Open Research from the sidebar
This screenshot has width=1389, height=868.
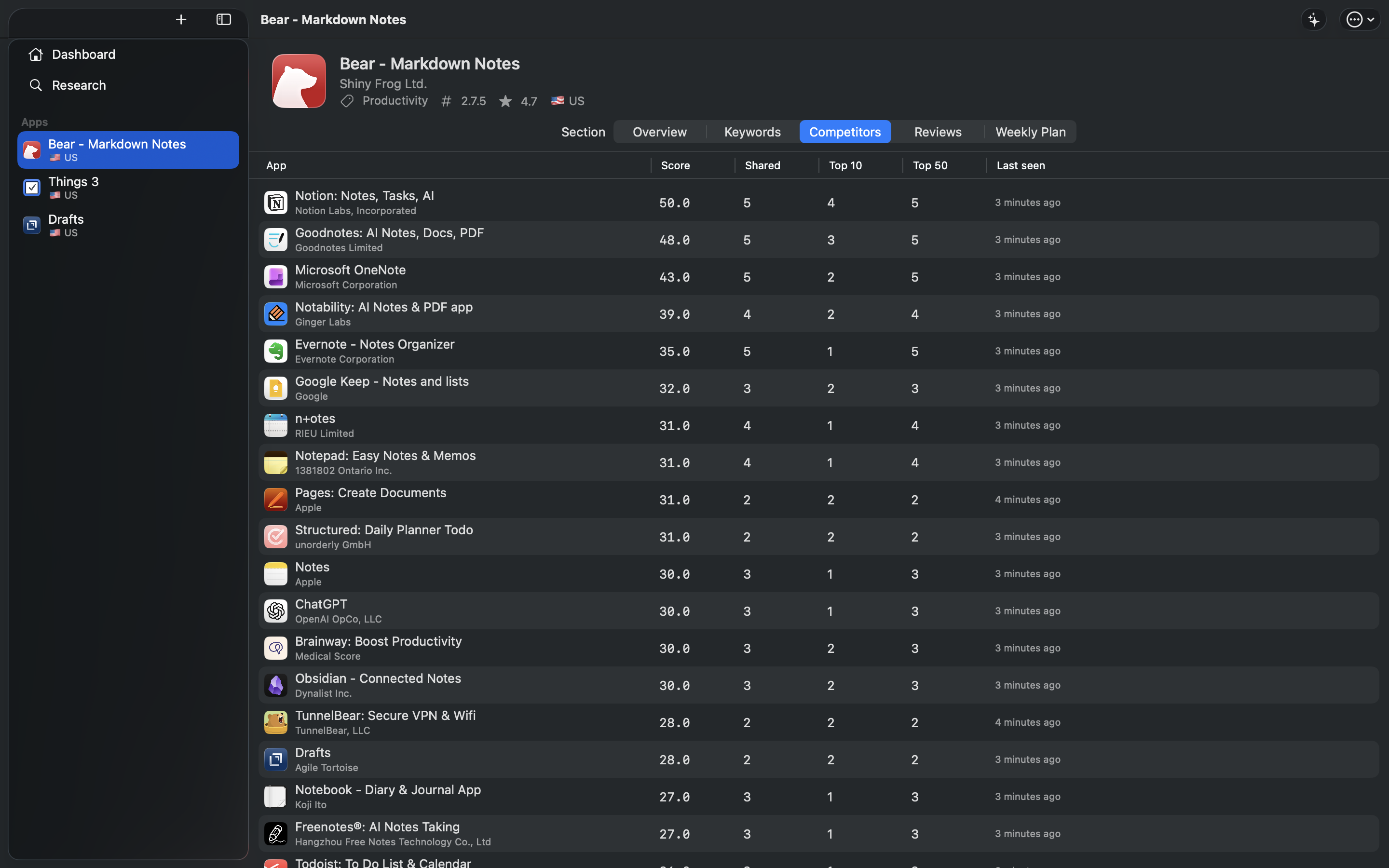pyautogui.click(x=128, y=85)
